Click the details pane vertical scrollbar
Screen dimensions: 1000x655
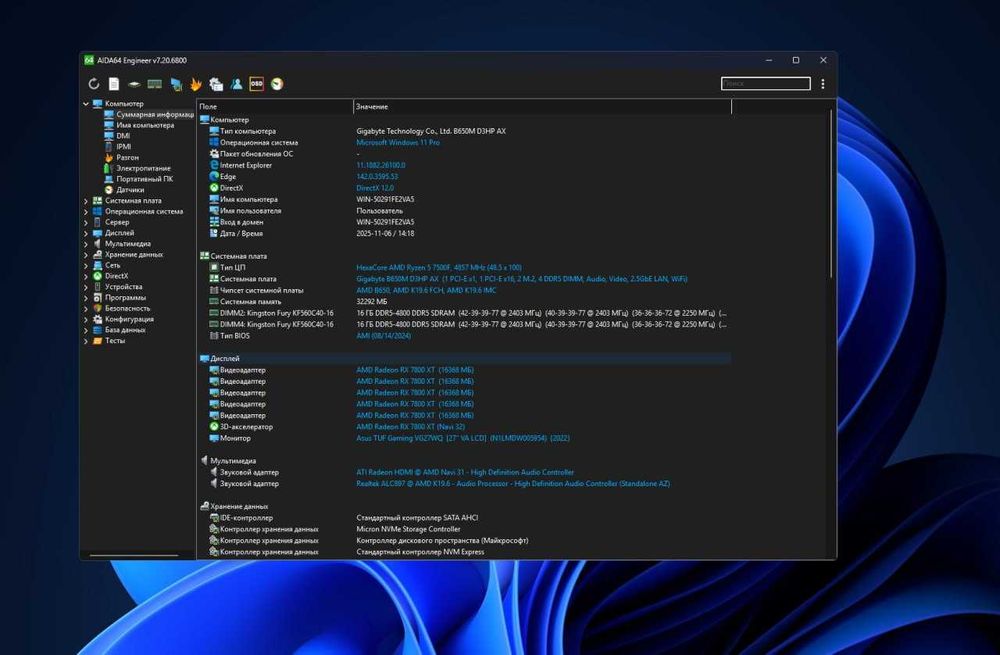click(x=831, y=195)
